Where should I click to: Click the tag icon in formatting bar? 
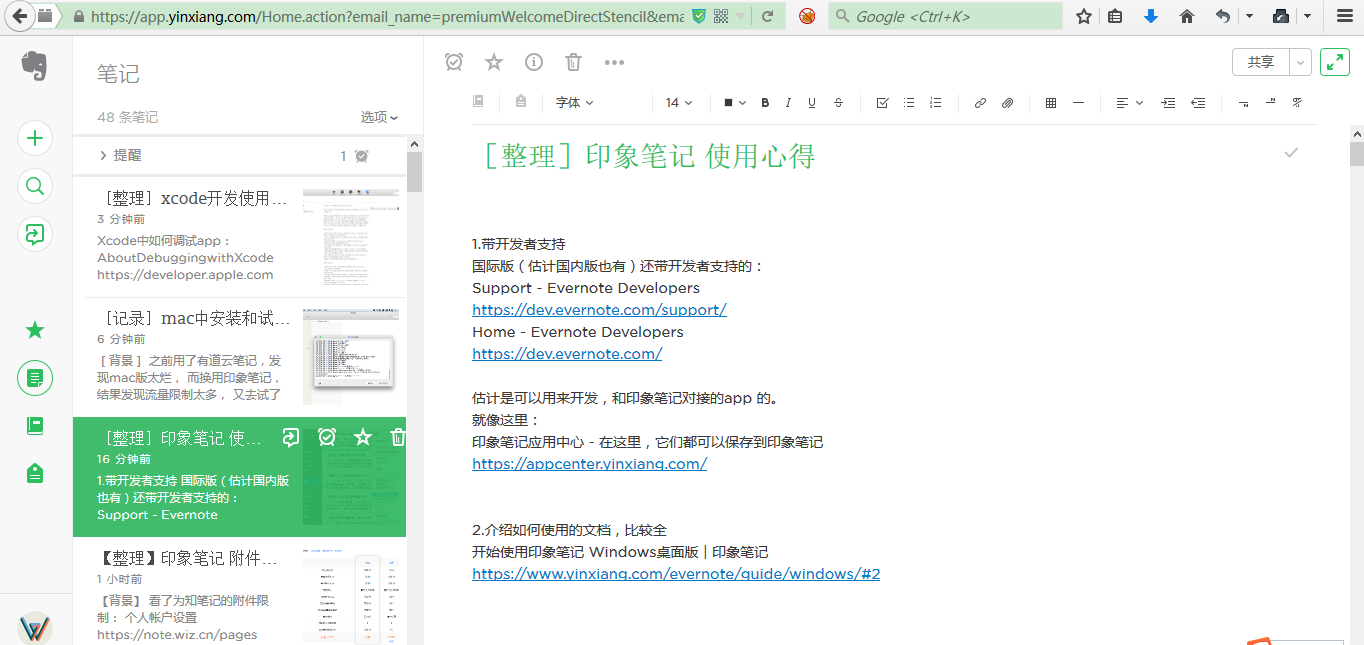(521, 102)
